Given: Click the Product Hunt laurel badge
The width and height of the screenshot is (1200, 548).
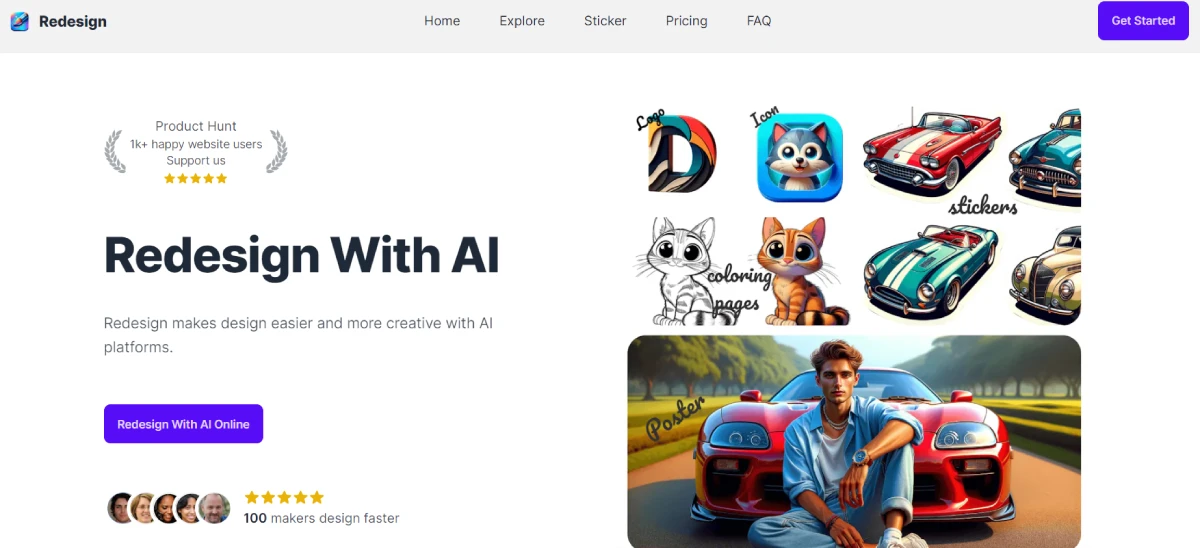Looking at the screenshot, I should [196, 152].
